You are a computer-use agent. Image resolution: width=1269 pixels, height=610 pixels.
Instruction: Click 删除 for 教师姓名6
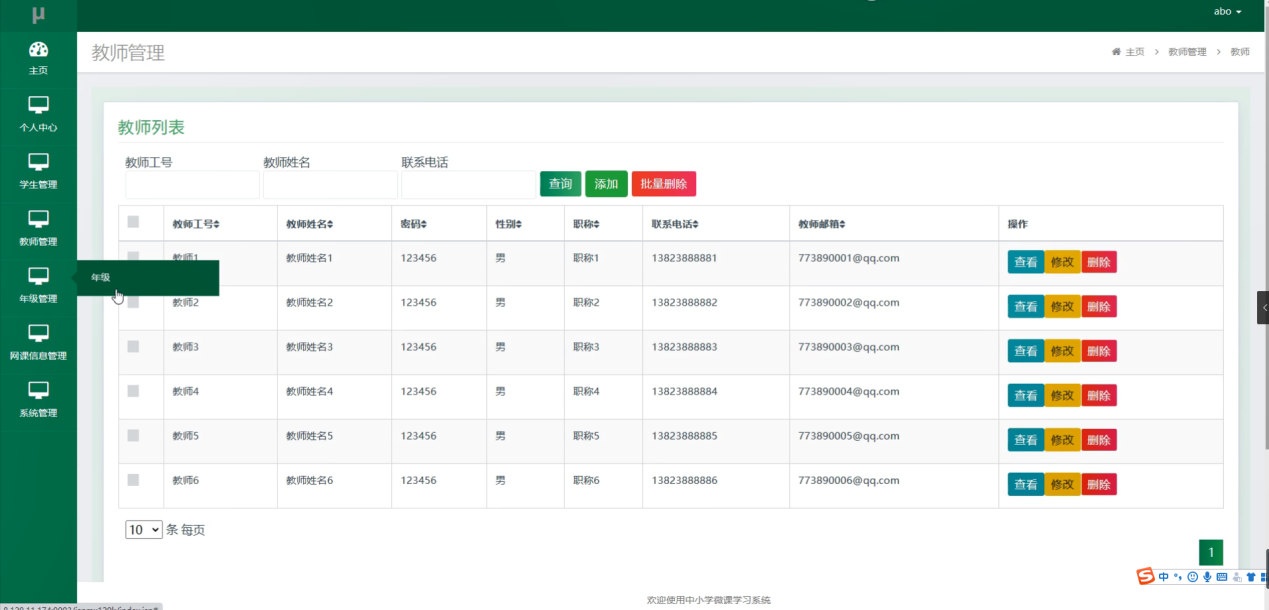click(1099, 484)
